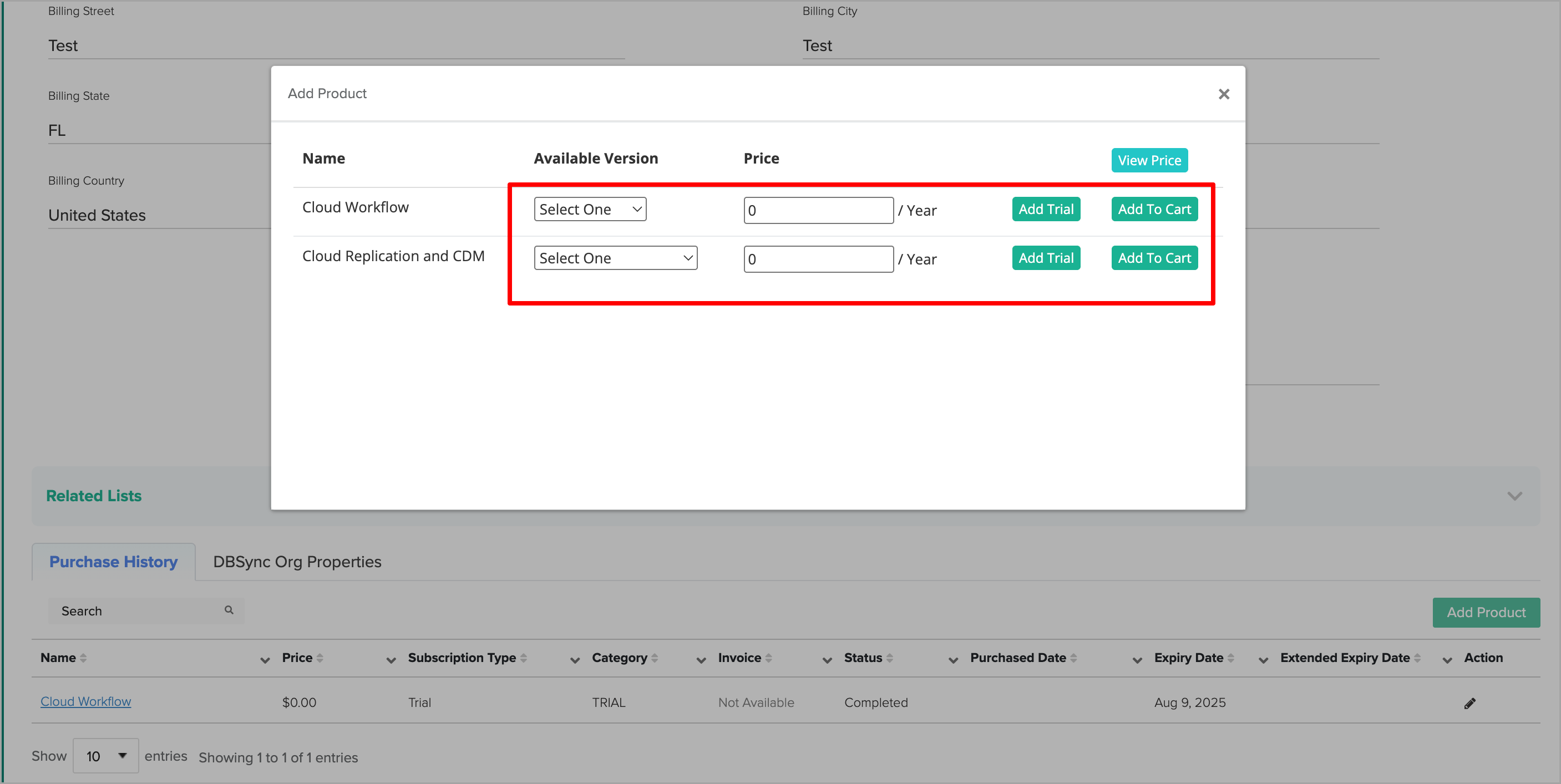Switch to DBSync Org Properties tab
This screenshot has height=784, width=1561.
(297, 562)
